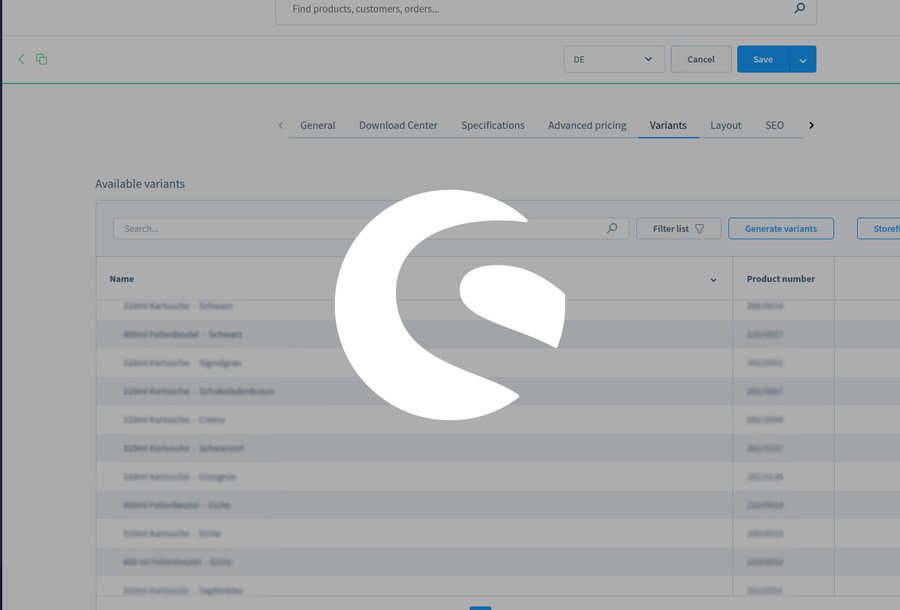Open the Advanced pricing tab
Screen dimensions: 900x610
586,125
